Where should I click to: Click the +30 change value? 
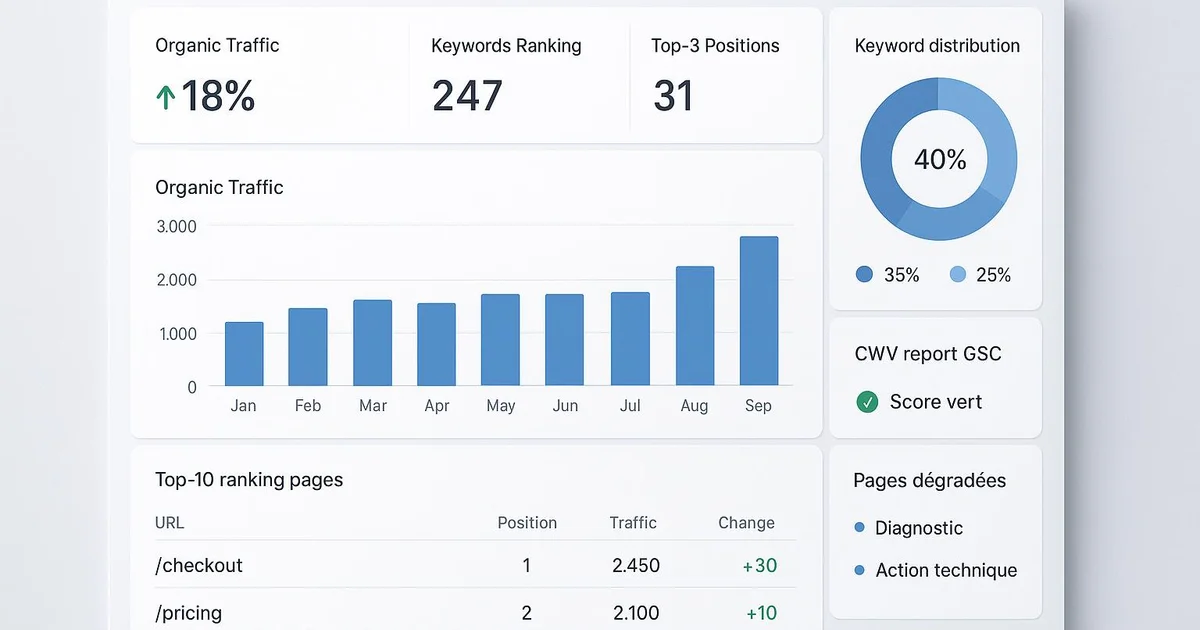coord(760,565)
